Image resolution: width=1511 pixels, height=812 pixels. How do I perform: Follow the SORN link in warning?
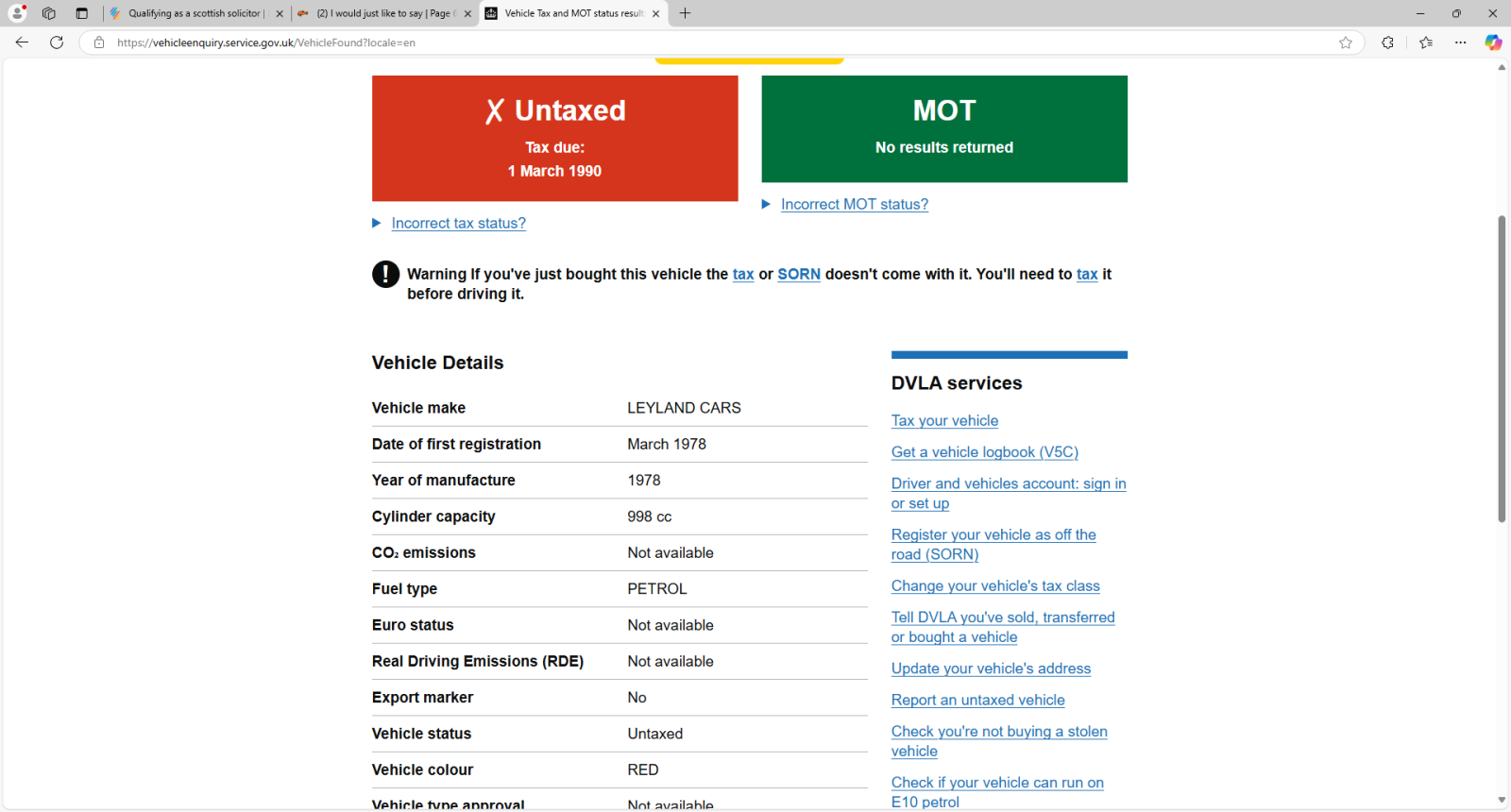(x=799, y=275)
